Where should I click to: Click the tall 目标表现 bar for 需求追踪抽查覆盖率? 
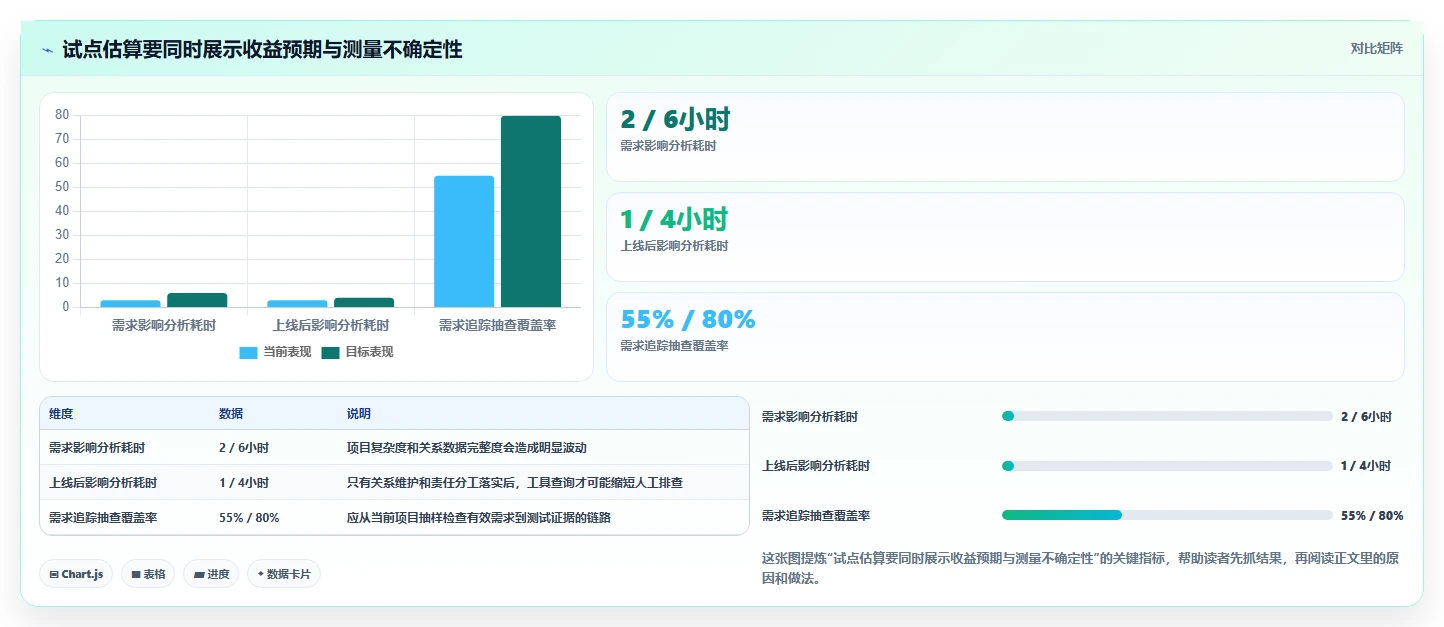[531, 211]
